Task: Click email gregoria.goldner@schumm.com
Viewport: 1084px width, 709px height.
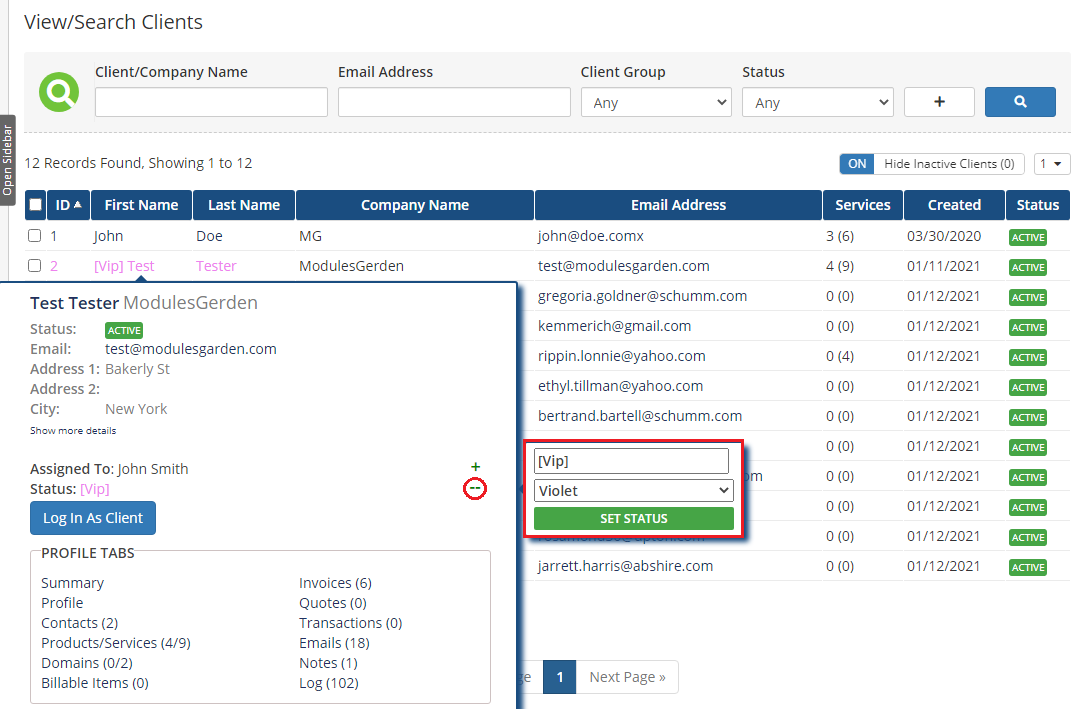Action: (642, 296)
